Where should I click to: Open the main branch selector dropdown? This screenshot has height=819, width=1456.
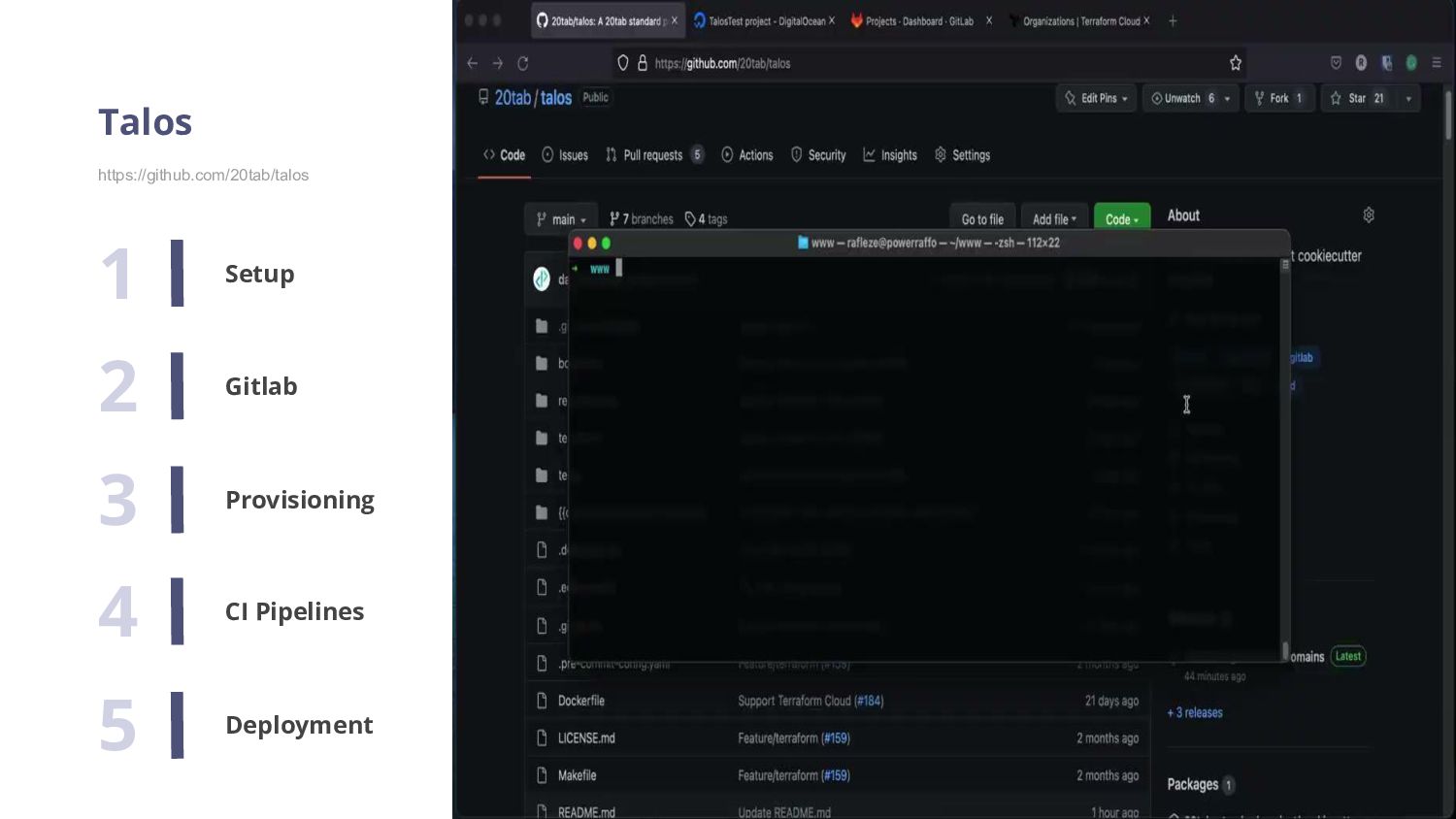(561, 219)
